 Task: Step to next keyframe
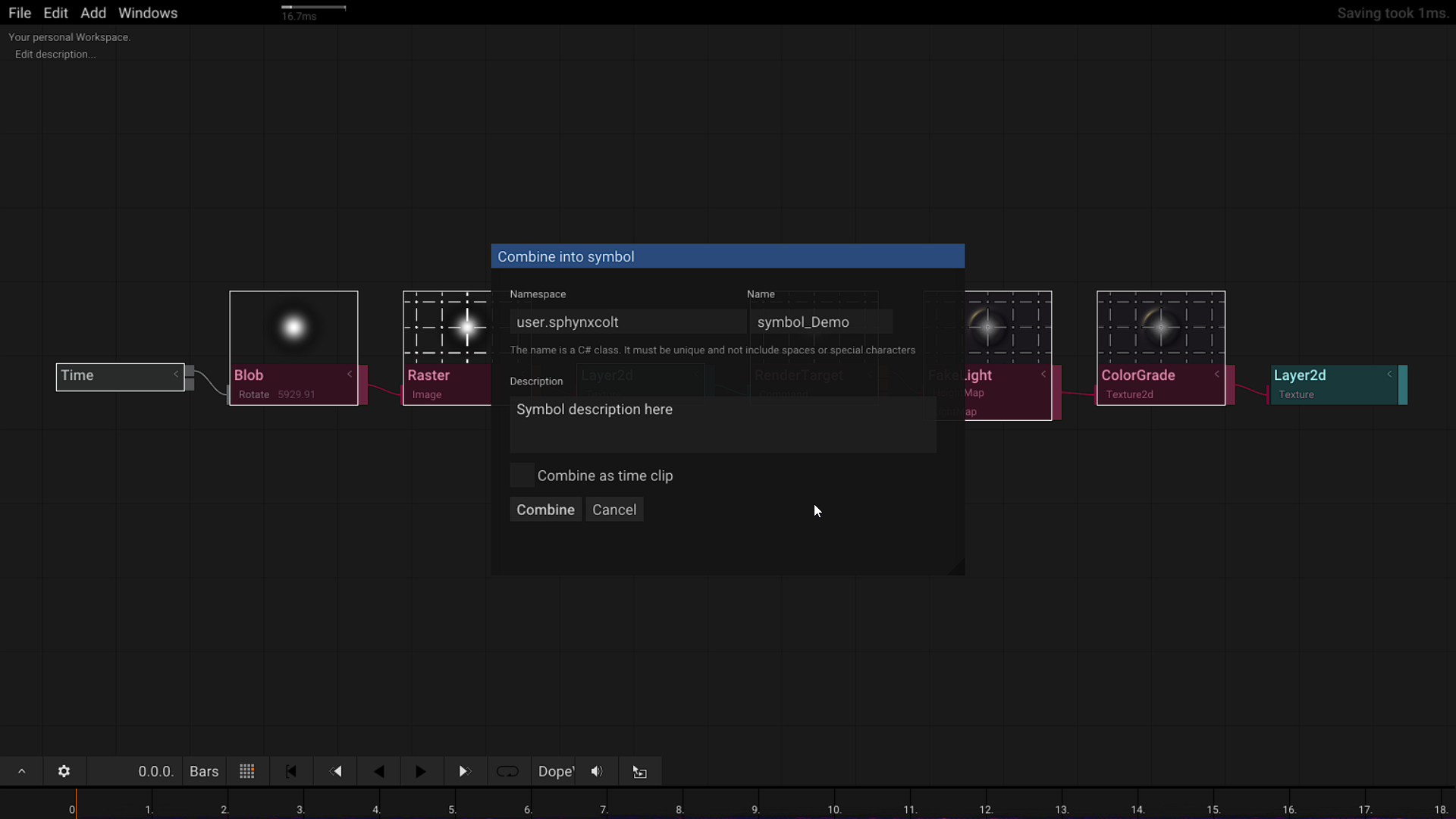464,771
